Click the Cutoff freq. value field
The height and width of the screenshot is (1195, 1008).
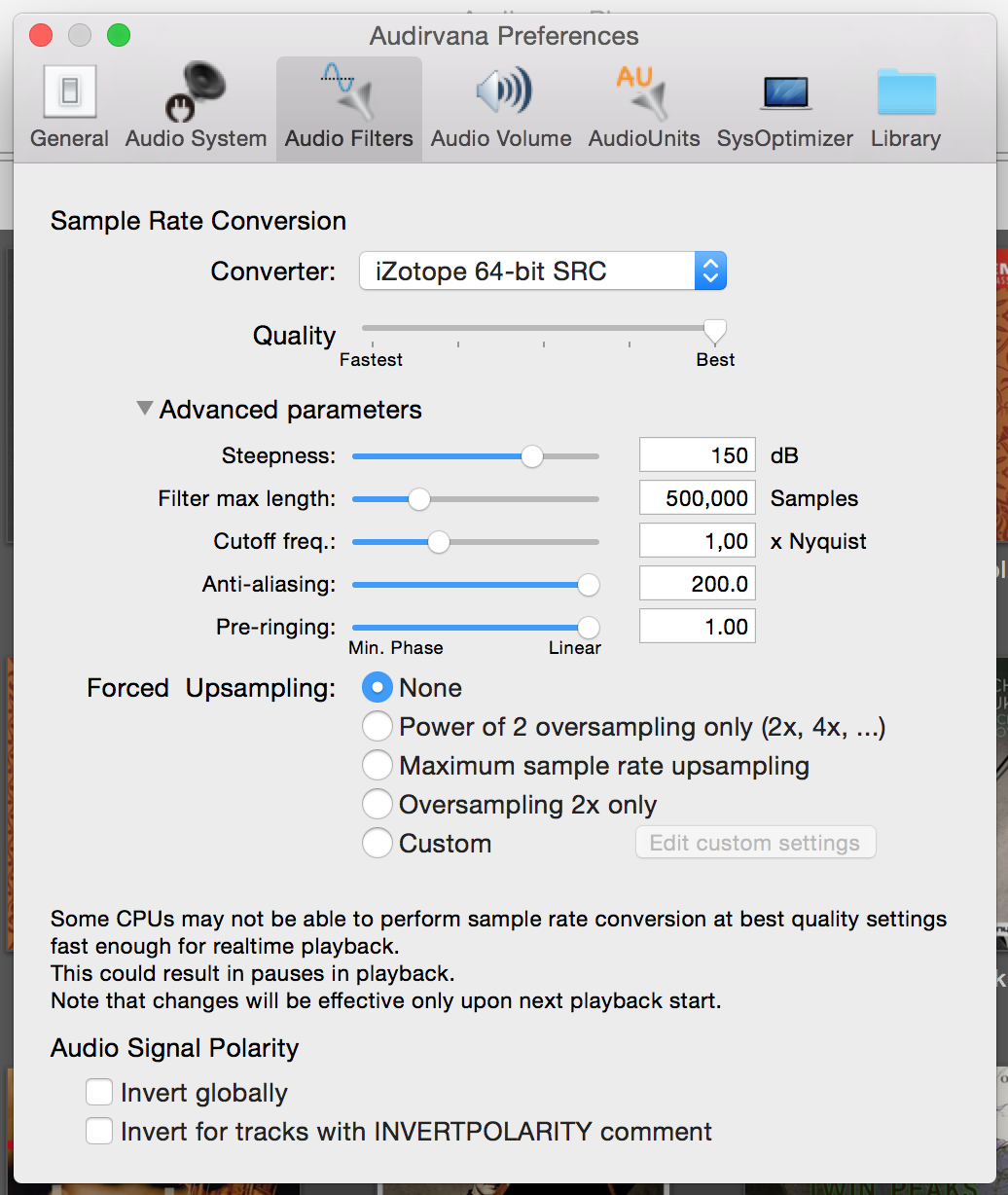pyautogui.click(x=697, y=541)
